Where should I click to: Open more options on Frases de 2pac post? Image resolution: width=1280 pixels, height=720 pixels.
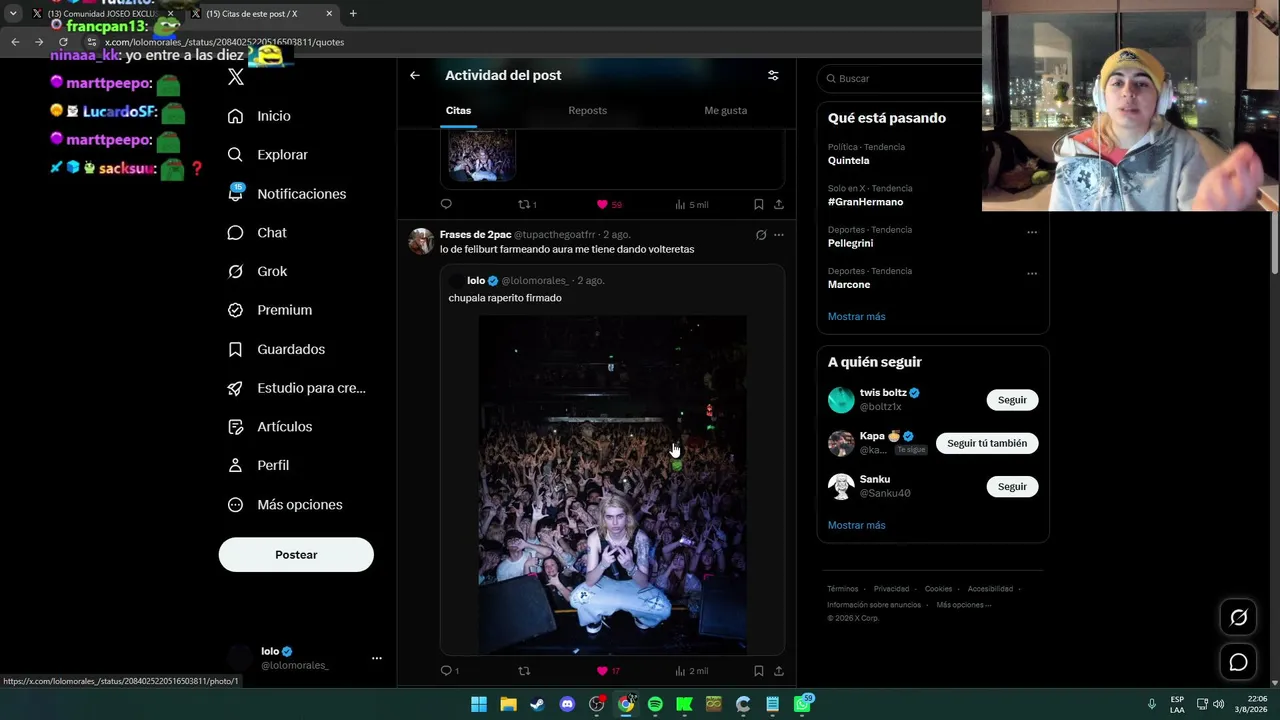coord(779,235)
